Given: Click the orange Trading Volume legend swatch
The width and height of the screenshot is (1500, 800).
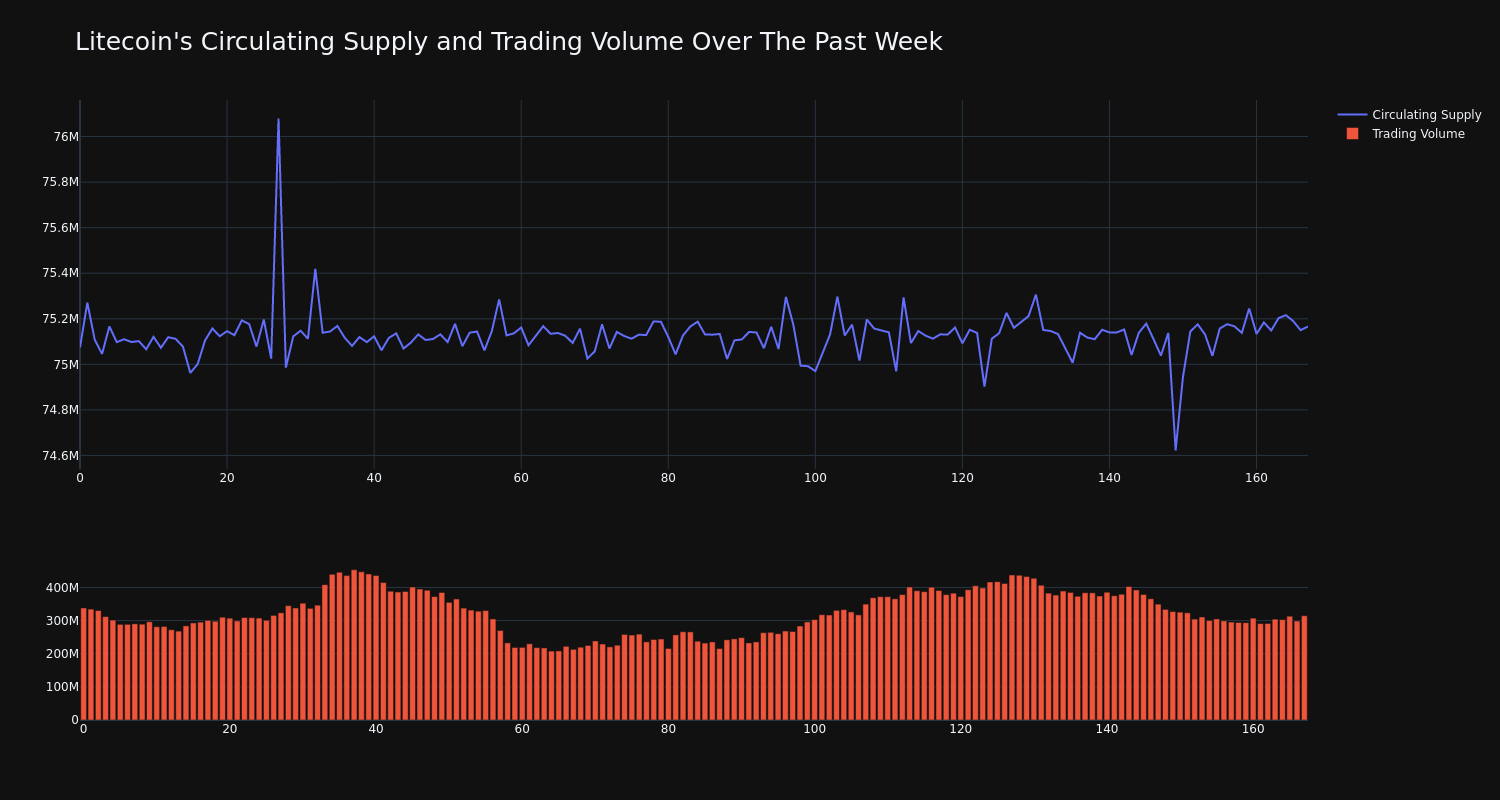Looking at the screenshot, I should [x=1352, y=134].
